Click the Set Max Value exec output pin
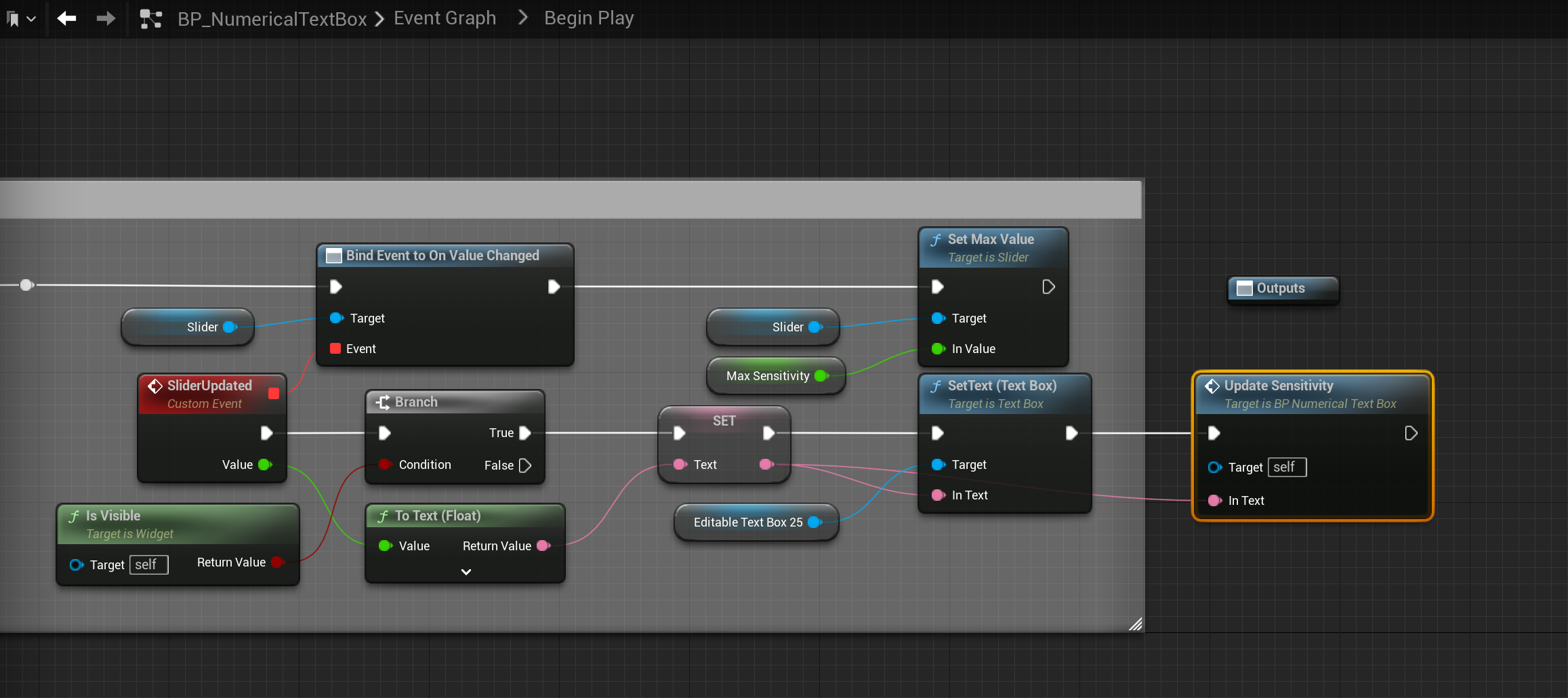The width and height of the screenshot is (1568, 698). (x=1048, y=287)
